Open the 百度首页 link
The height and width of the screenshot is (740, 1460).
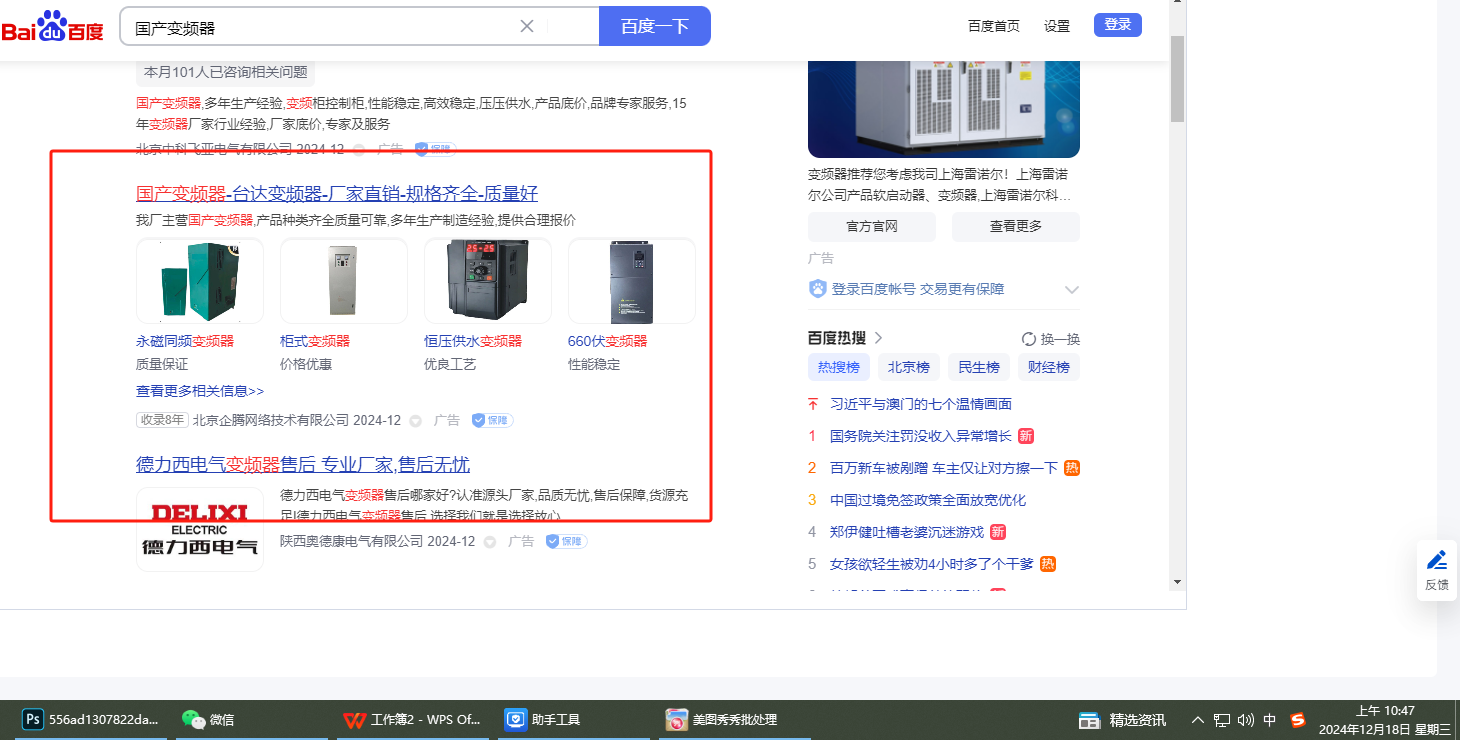point(994,26)
